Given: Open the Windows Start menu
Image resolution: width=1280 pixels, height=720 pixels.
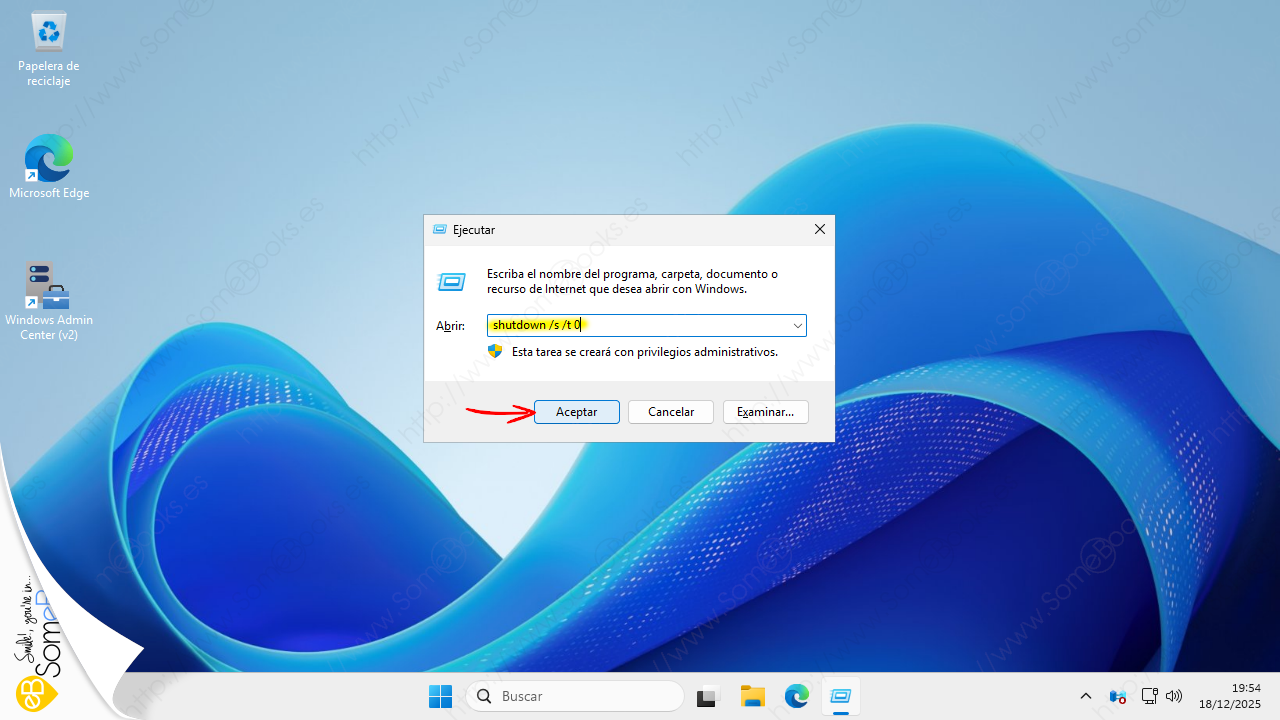Looking at the screenshot, I should 440,696.
